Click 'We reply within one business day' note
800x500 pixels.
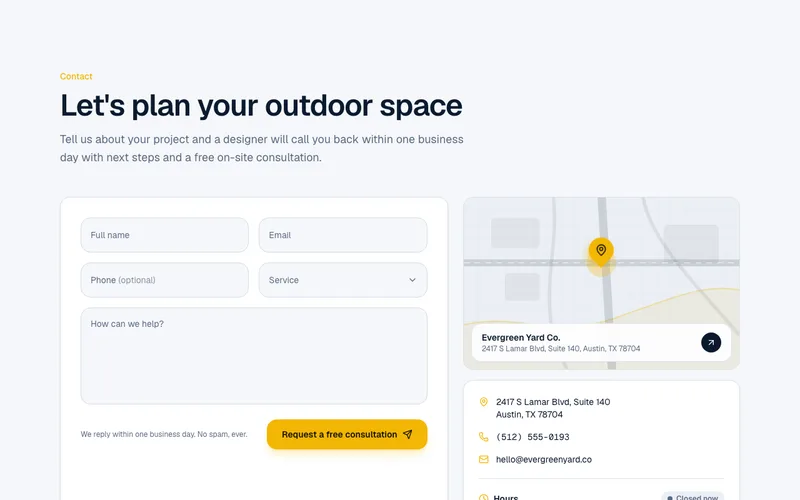click(x=164, y=434)
